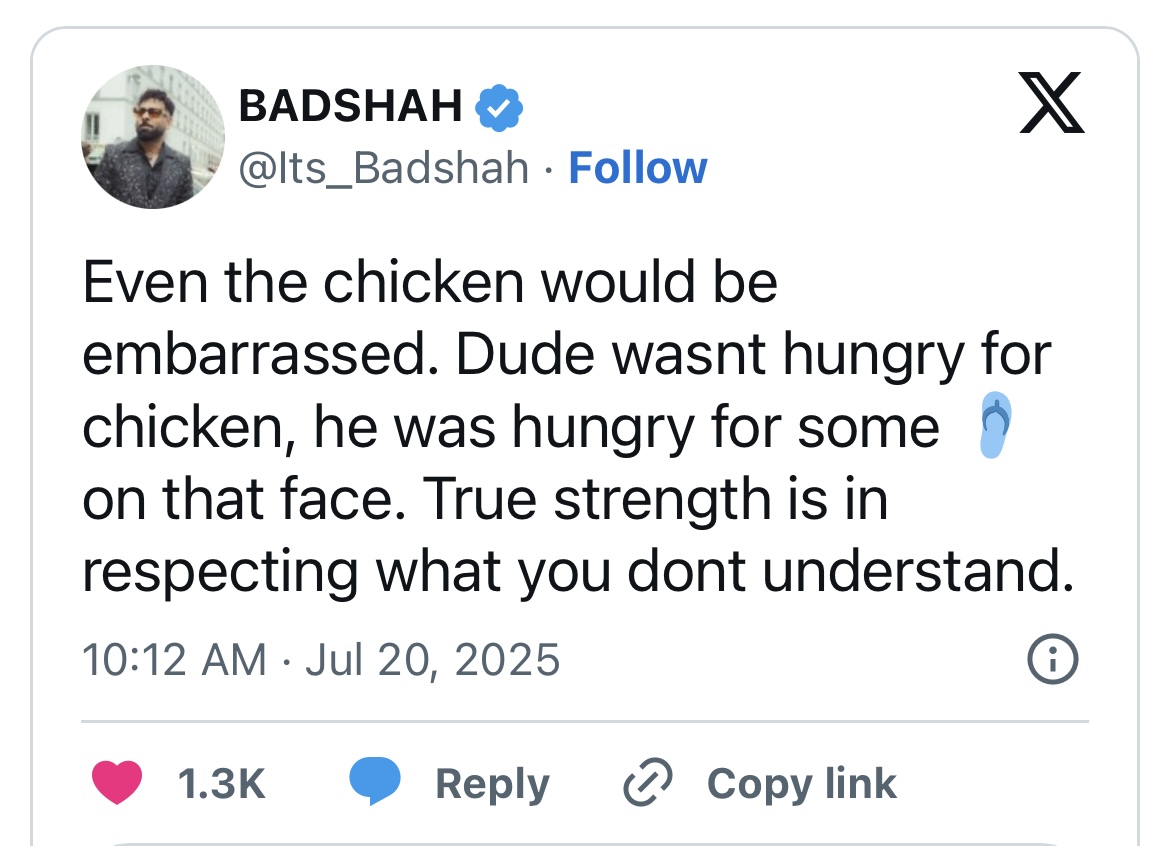Image resolution: width=1170 pixels, height=846 pixels.
Task: Like the tweet with the pink heart icon
Action: click(x=117, y=783)
